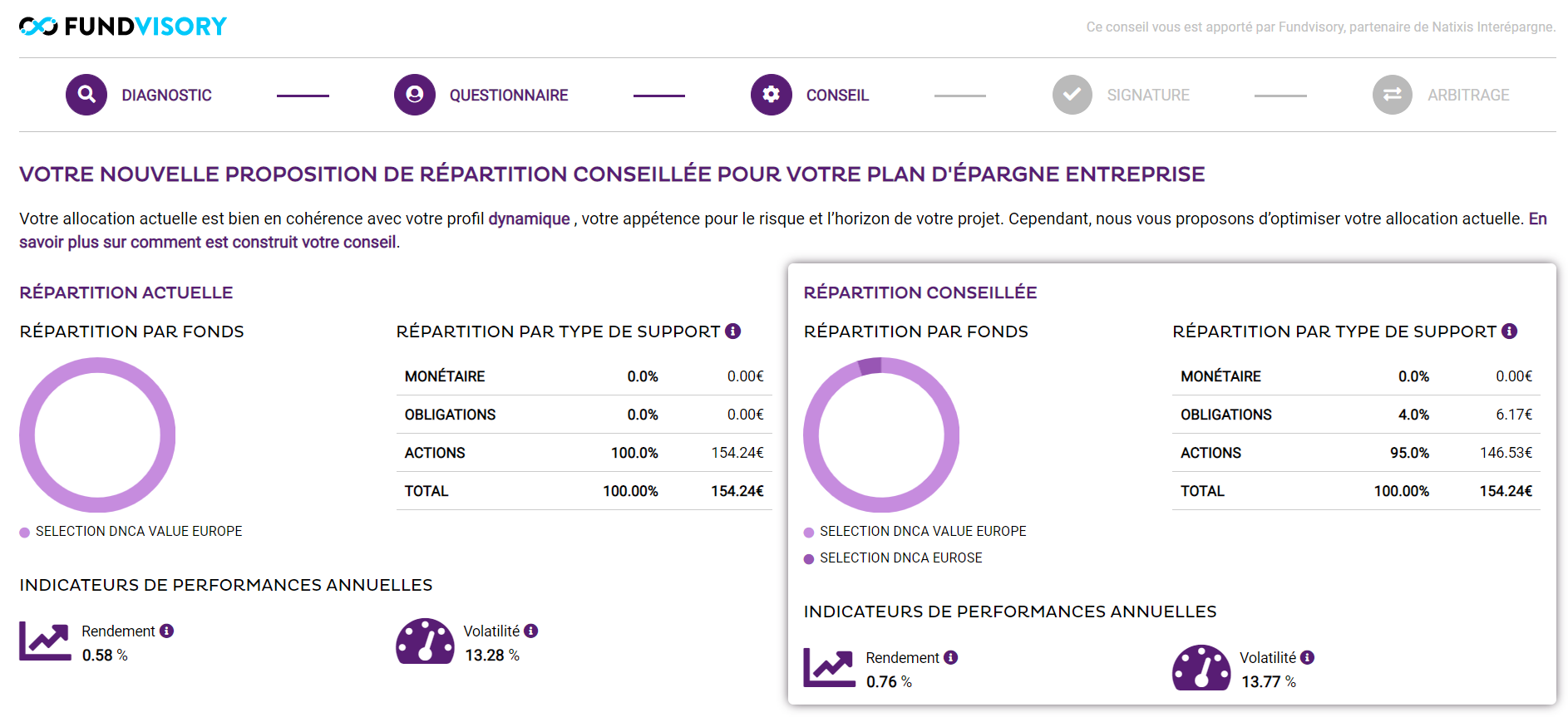Open the Arbitrage step label
This screenshot has height=722, width=1568.
1468,96
